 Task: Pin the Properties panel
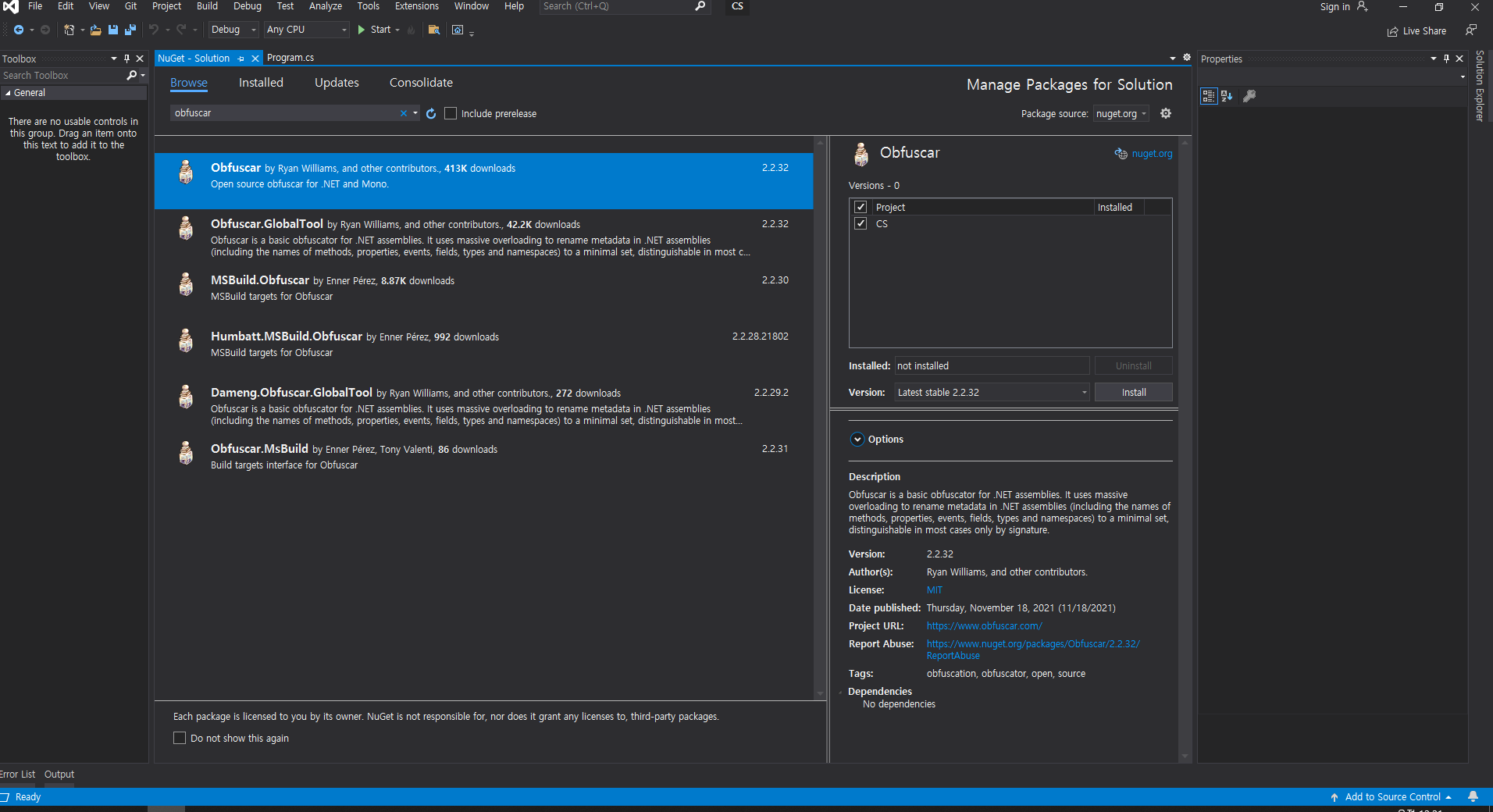click(x=1446, y=59)
